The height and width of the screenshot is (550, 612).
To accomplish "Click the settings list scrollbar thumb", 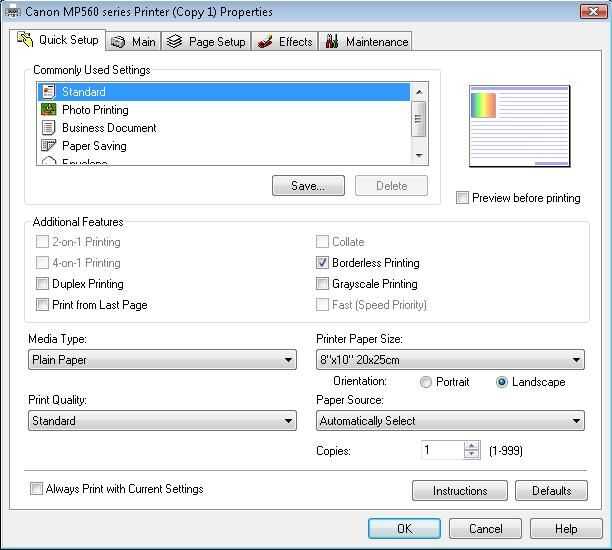I will click(419, 119).
